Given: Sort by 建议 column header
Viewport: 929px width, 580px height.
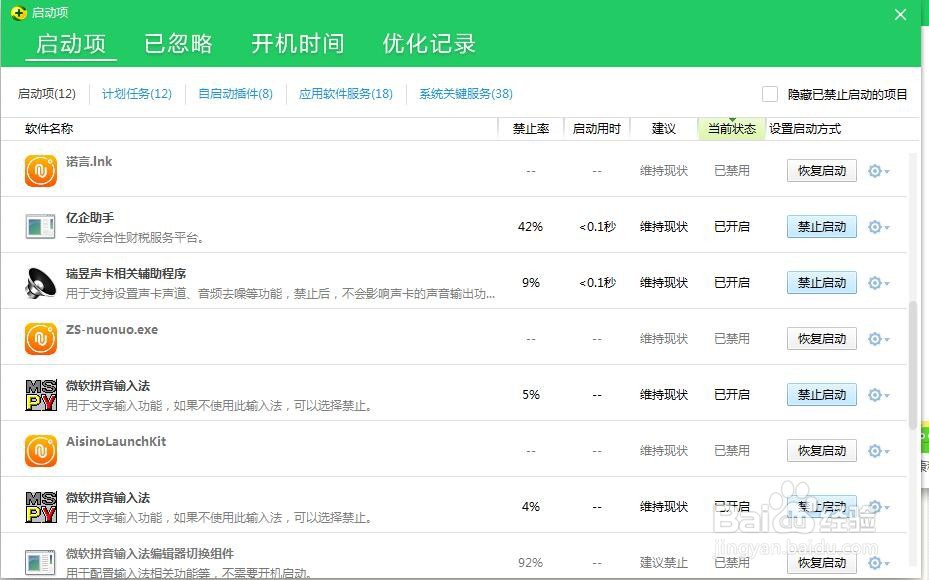Looking at the screenshot, I should click(x=664, y=129).
